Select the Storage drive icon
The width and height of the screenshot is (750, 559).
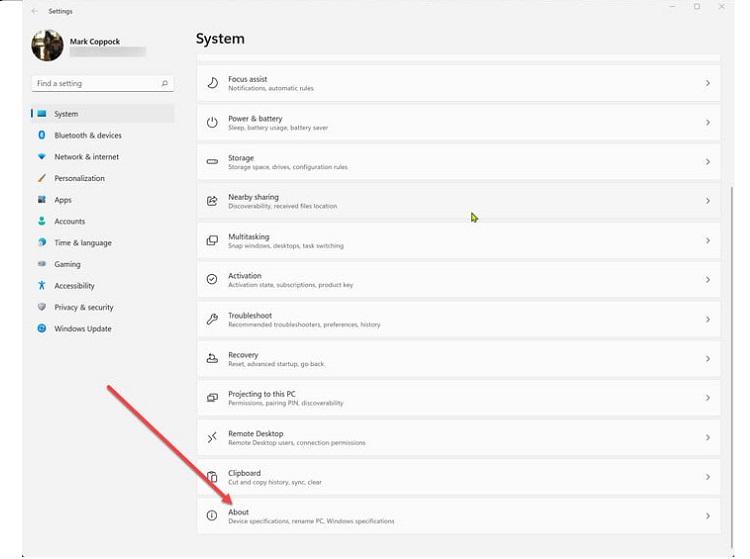pos(212,162)
